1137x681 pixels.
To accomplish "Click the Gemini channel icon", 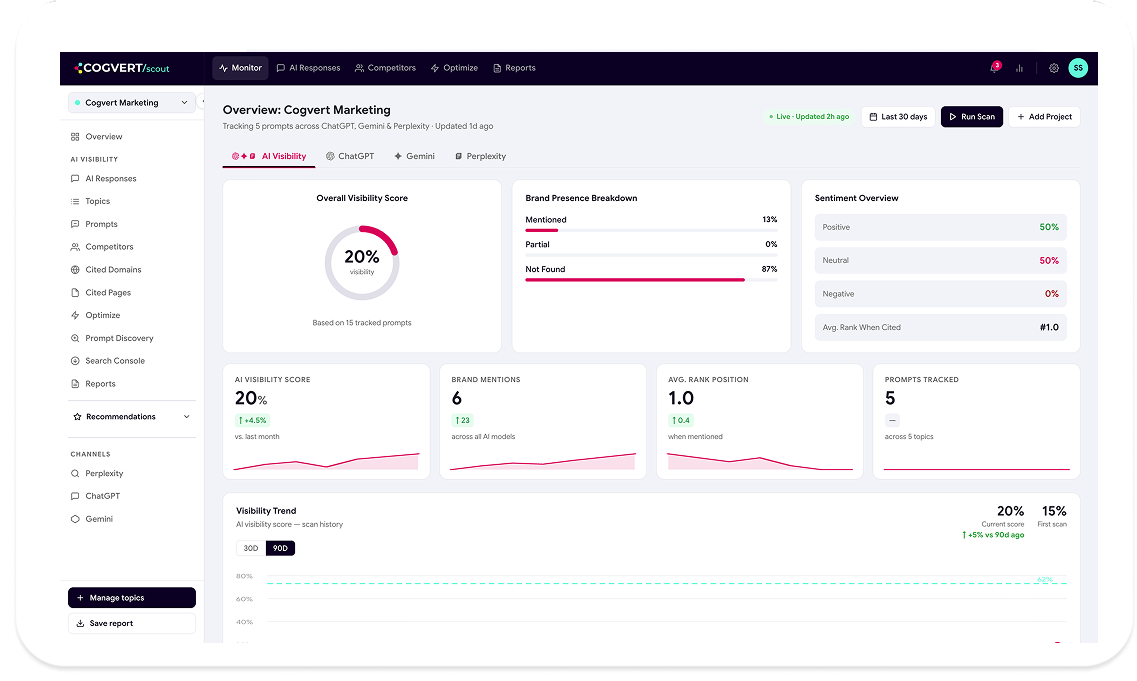I will 75,519.
